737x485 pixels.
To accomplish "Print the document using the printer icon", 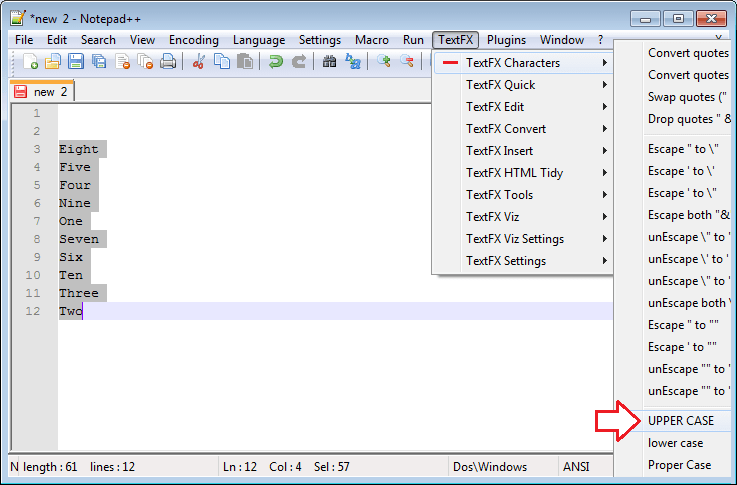I will click(x=168, y=62).
